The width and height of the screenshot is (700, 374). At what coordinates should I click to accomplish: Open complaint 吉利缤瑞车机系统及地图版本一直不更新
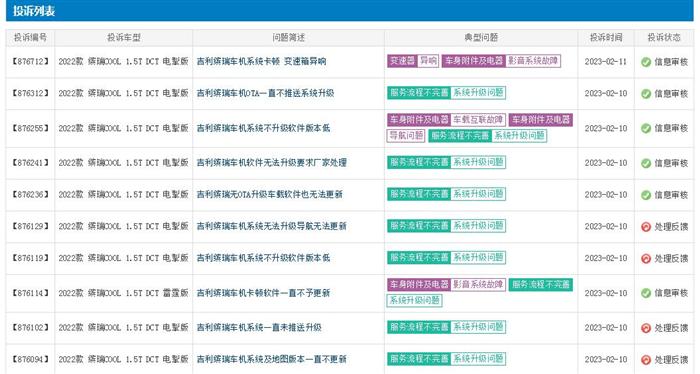(x=271, y=359)
